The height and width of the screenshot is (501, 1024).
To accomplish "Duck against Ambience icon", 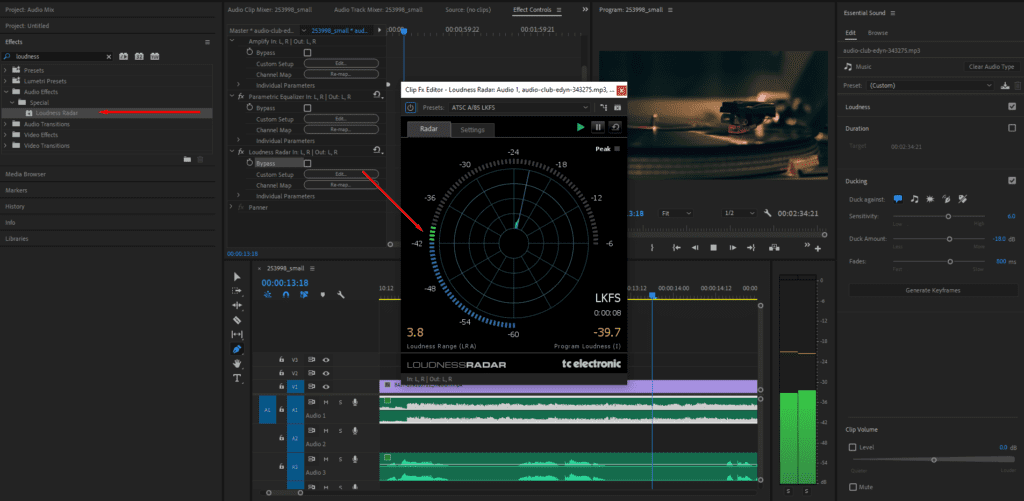I will click(946, 199).
